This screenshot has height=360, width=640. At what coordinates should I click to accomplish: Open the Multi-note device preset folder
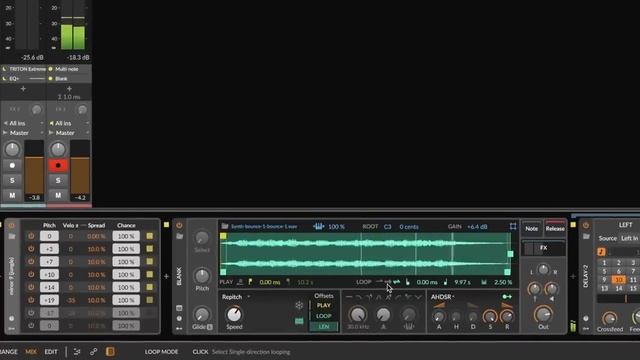tap(11, 236)
